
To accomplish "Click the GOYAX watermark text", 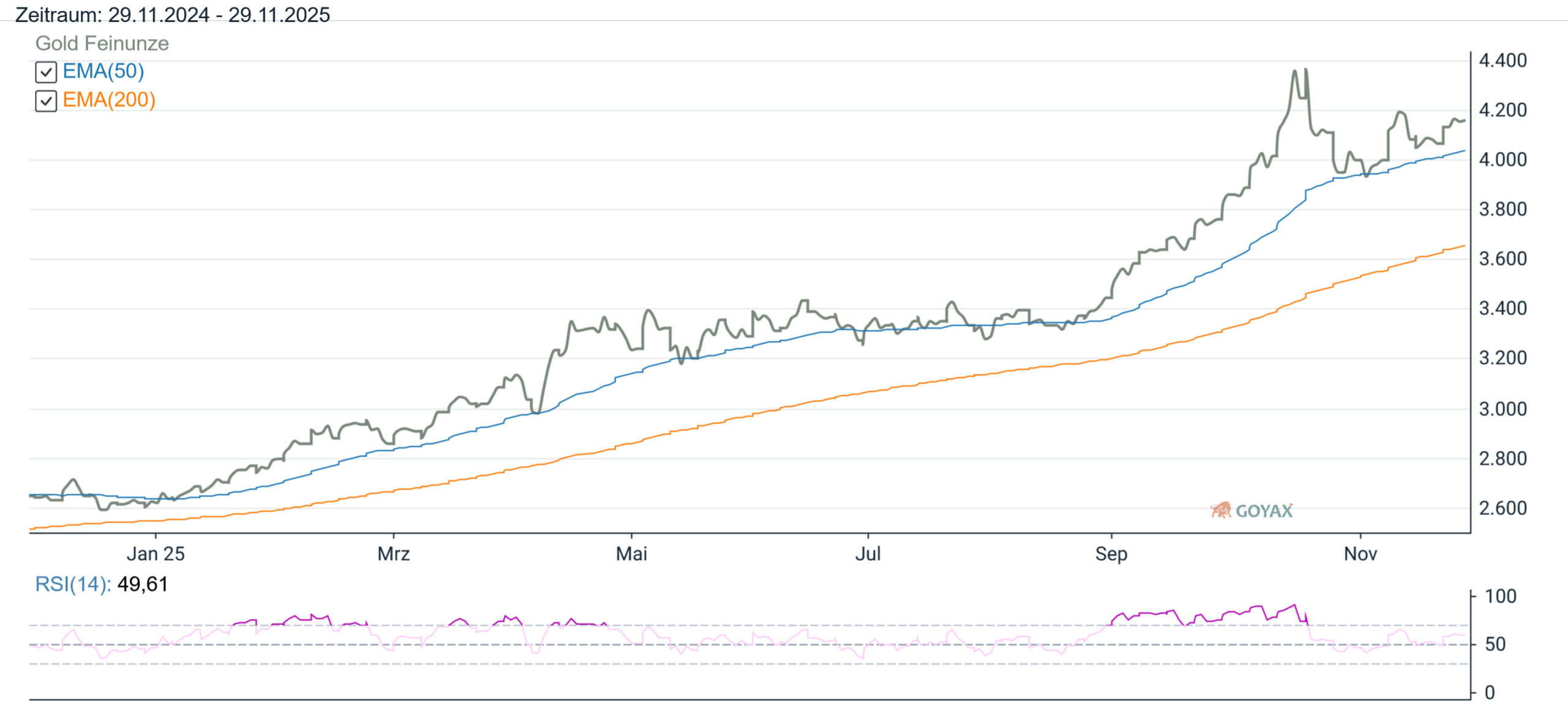I will [1264, 511].
